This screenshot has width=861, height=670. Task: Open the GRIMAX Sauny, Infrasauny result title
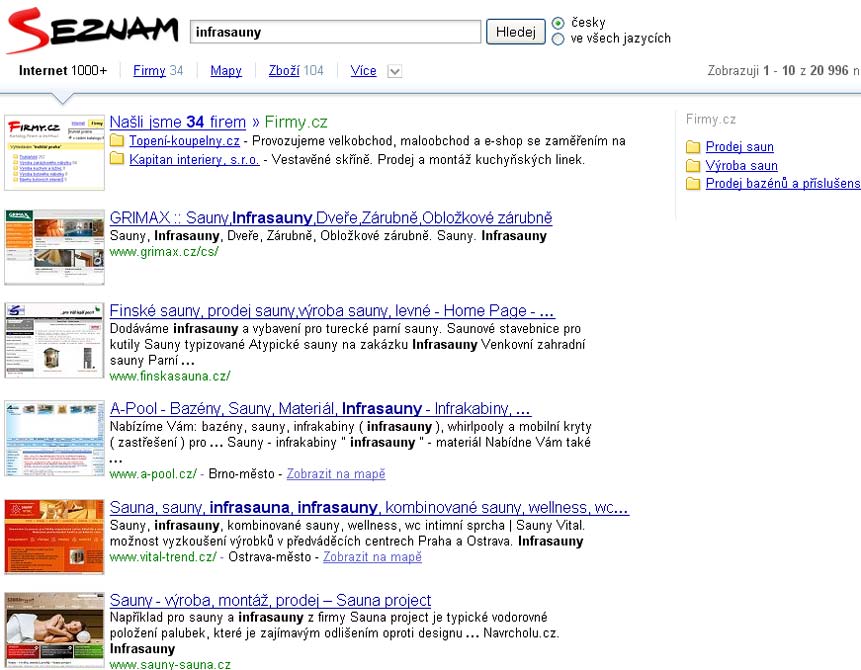click(331, 218)
